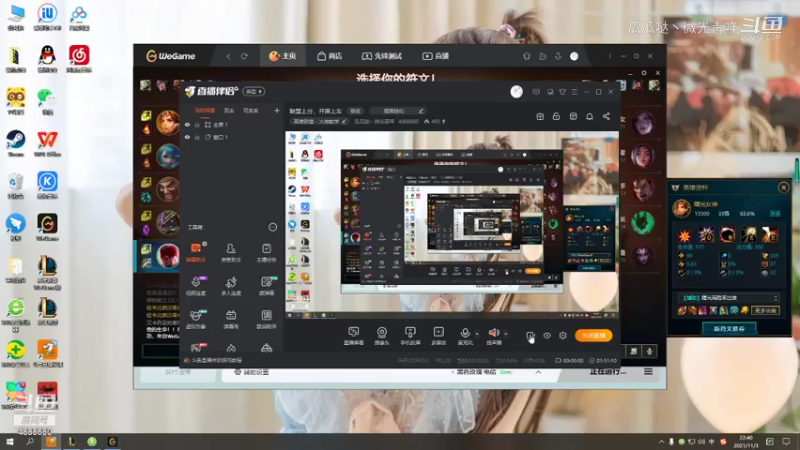Image resolution: width=800 pixels, height=450 pixels.
Task: Open 辅助设置 in the LoL client bottom bar
Action: pyautogui.click(x=251, y=372)
